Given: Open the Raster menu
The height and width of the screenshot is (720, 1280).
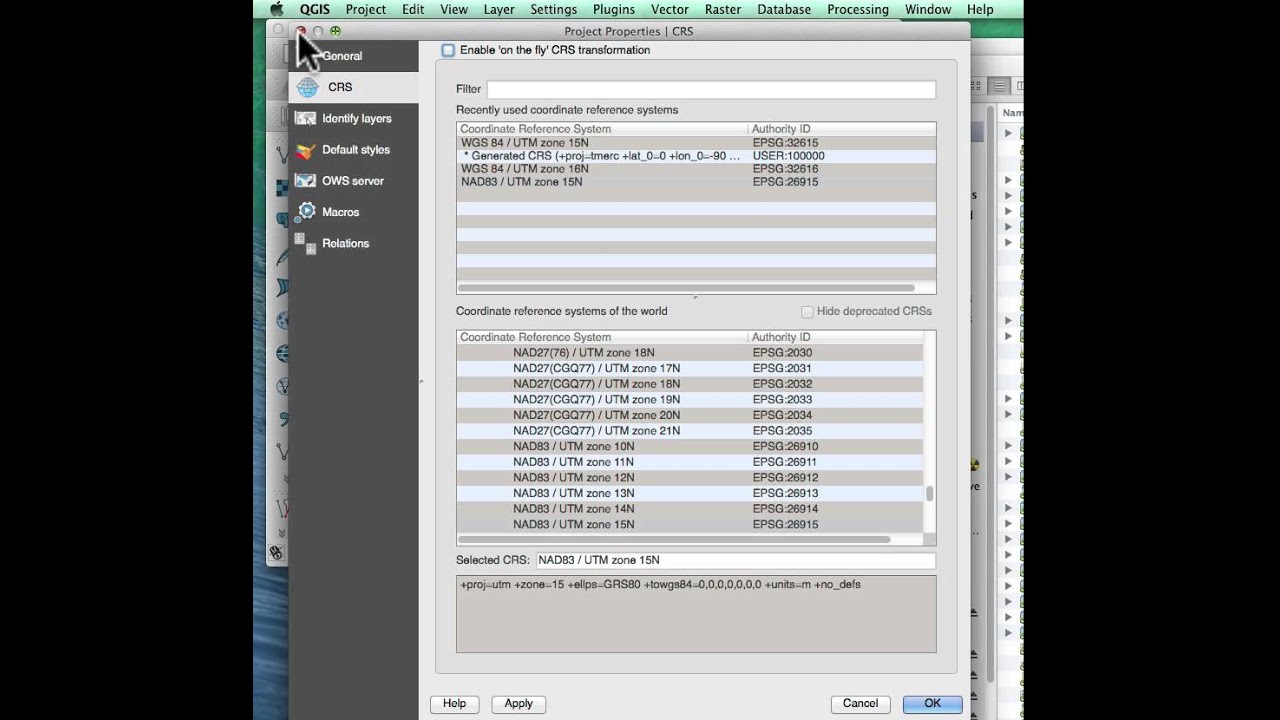Looking at the screenshot, I should click(723, 9).
